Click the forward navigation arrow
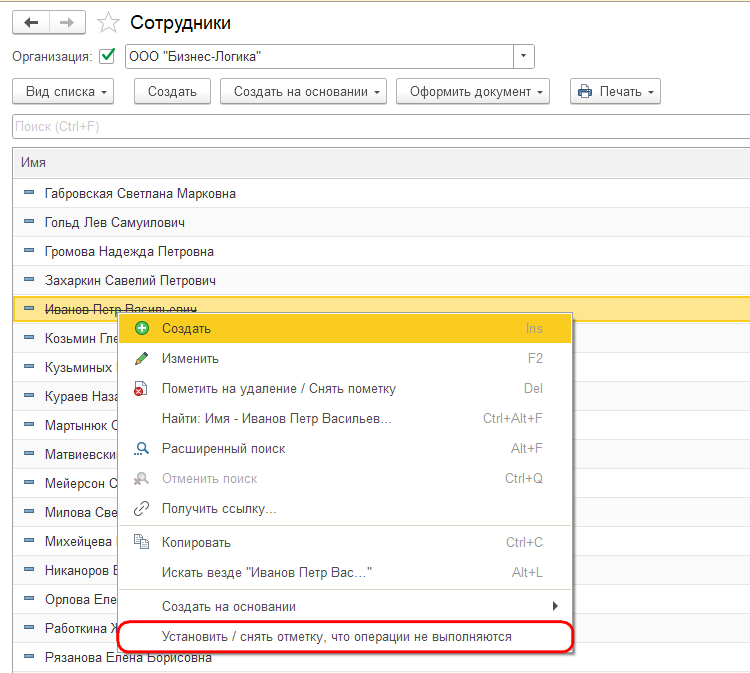 (x=67, y=22)
